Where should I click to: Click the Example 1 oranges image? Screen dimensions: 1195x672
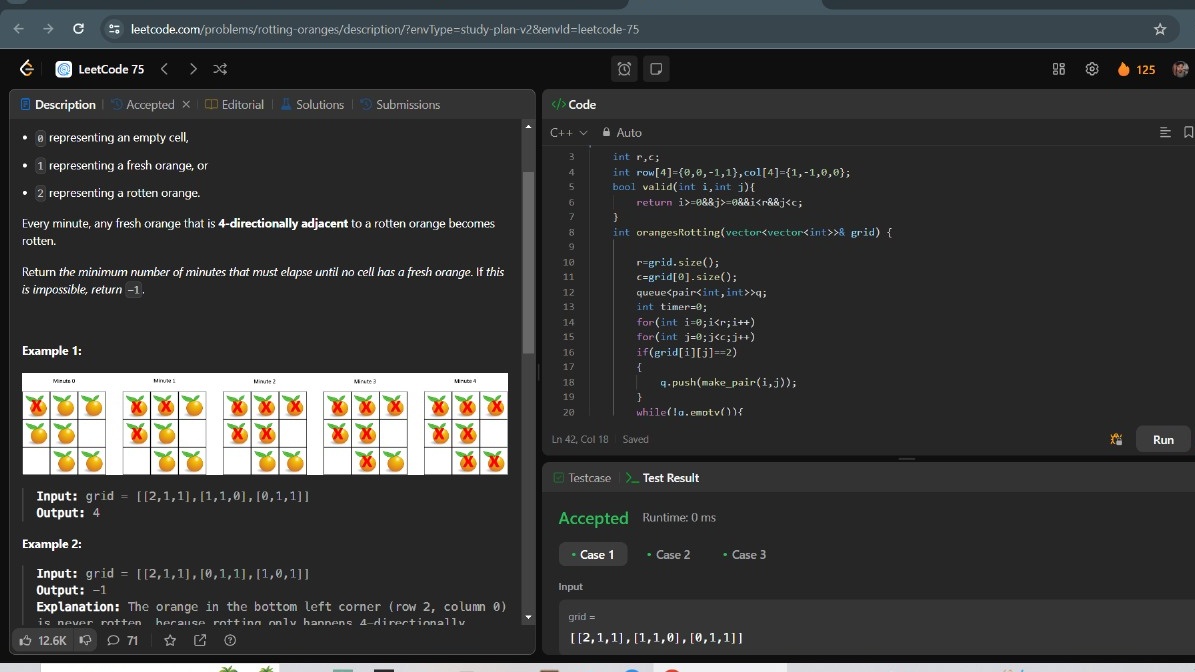tap(264, 424)
